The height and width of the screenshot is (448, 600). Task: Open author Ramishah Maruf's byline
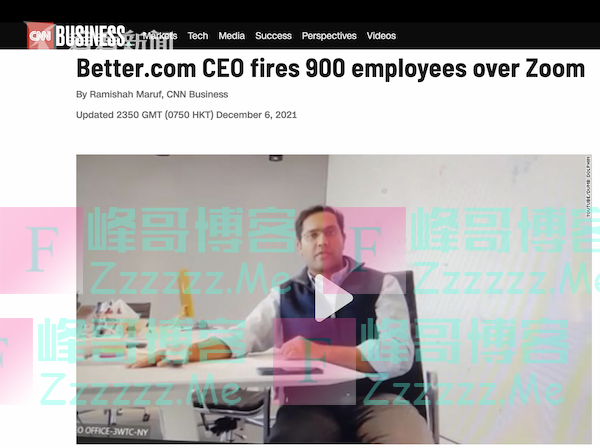pyautogui.click(x=125, y=94)
